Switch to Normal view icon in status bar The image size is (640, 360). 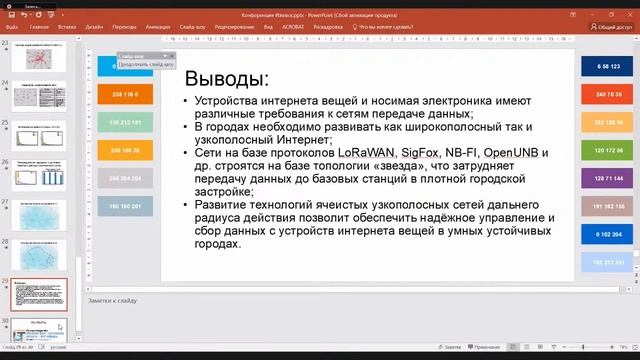(513, 347)
